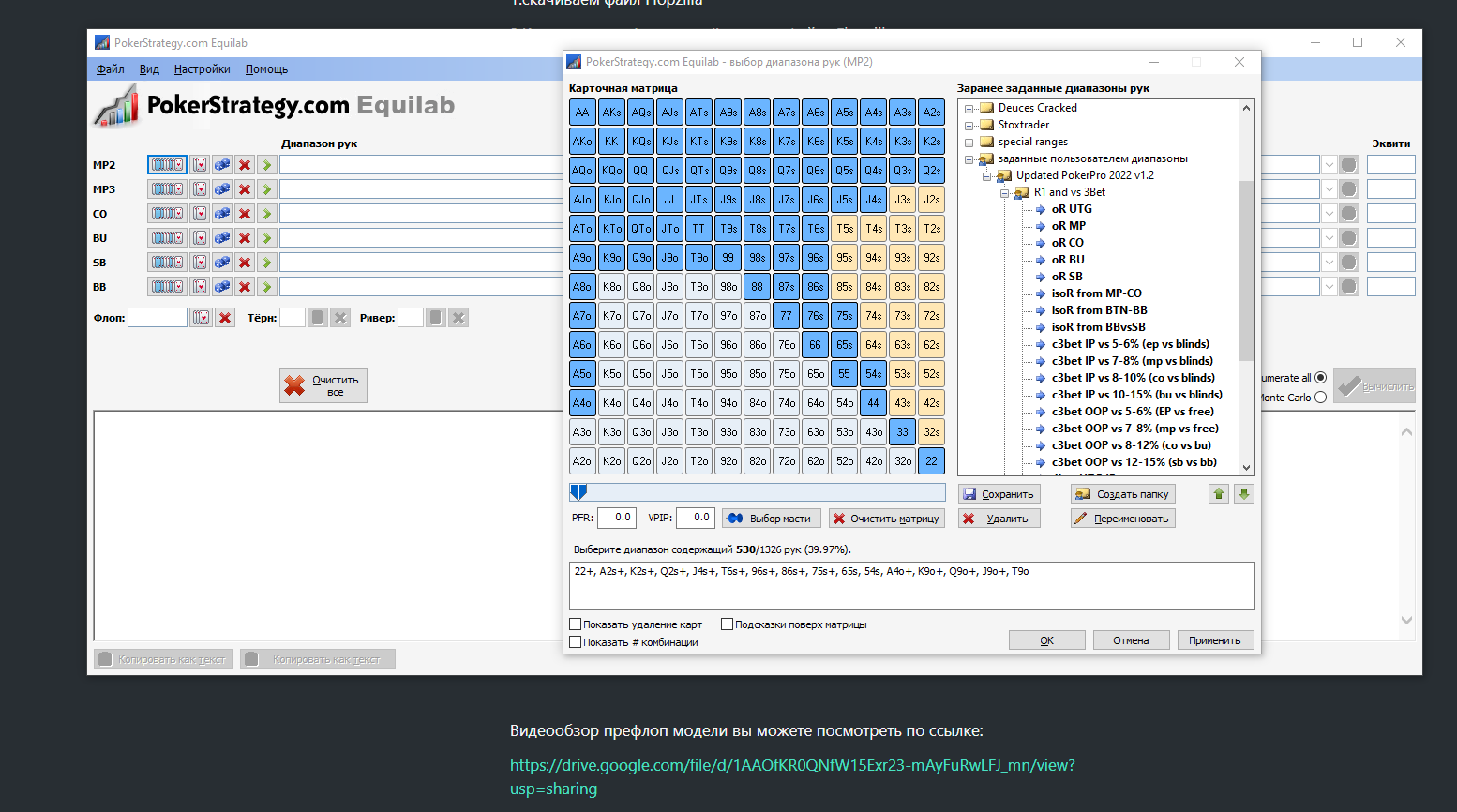Click Создать папку create folder button
This screenshot has width=1457, height=812.
pos(1123,494)
